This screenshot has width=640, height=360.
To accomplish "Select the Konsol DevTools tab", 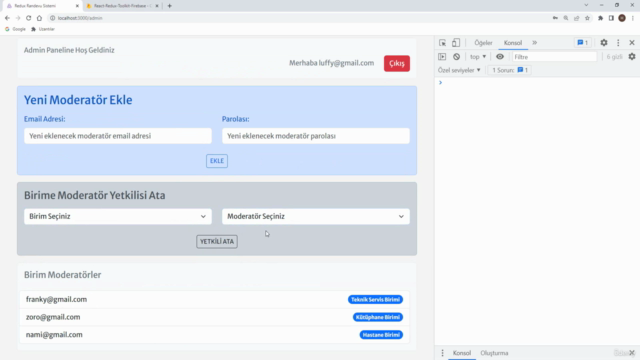I will click(x=513, y=42).
